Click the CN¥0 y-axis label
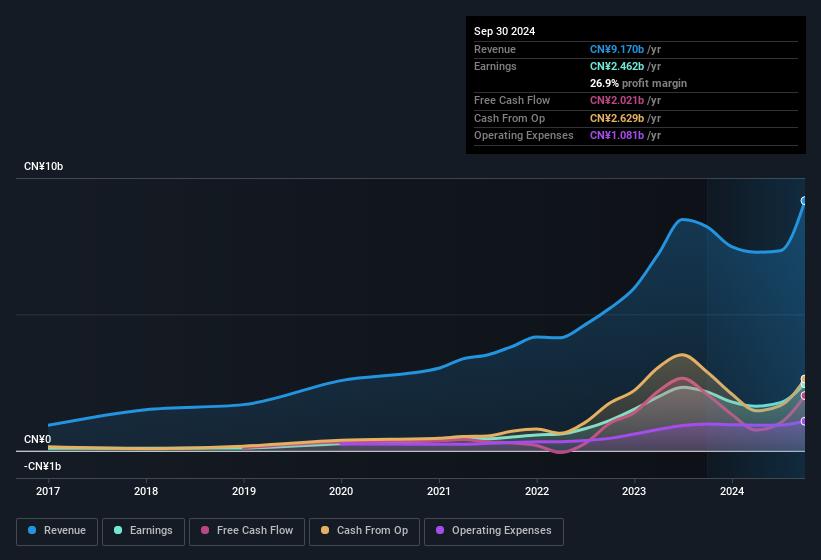Viewport: 821px width, 560px height. click(x=37, y=439)
